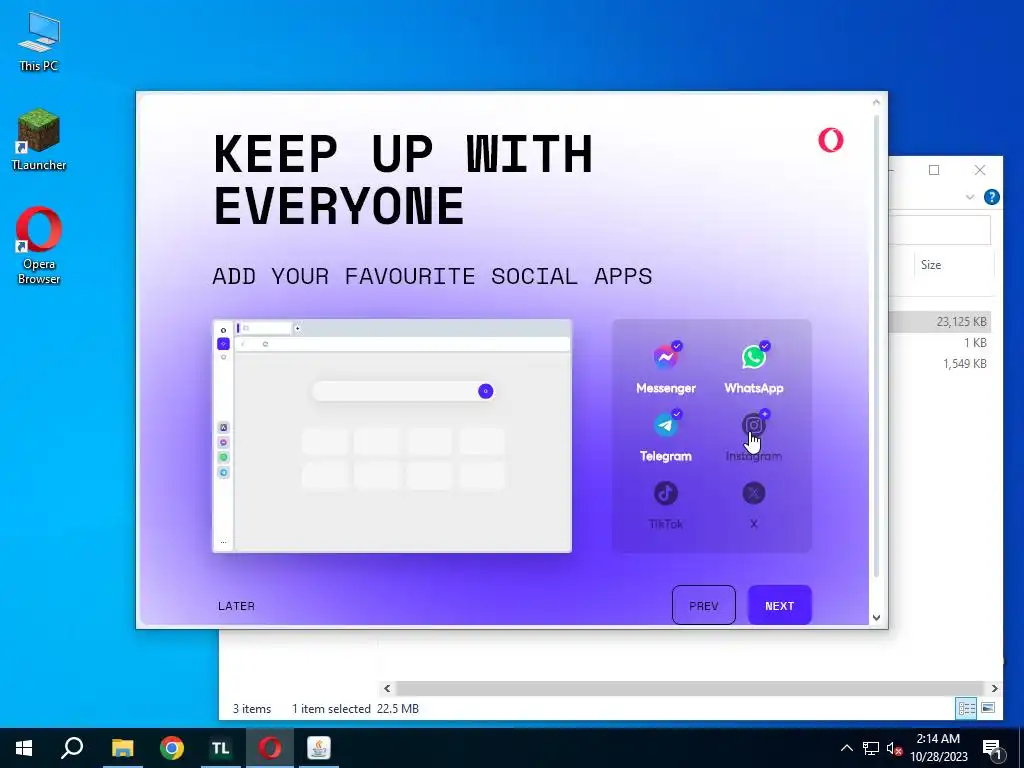This screenshot has height=768, width=1024.
Task: Select the TLauncher desktop shortcut
Action: tap(39, 140)
